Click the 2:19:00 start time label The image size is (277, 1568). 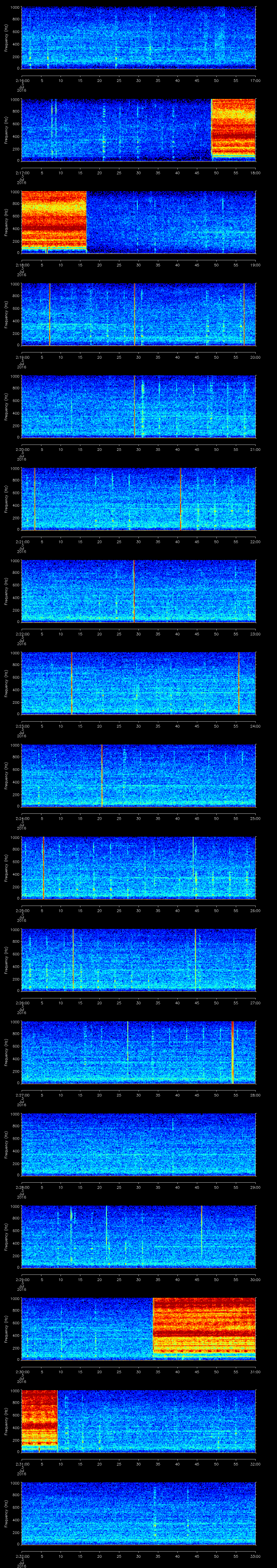[x=22, y=357]
